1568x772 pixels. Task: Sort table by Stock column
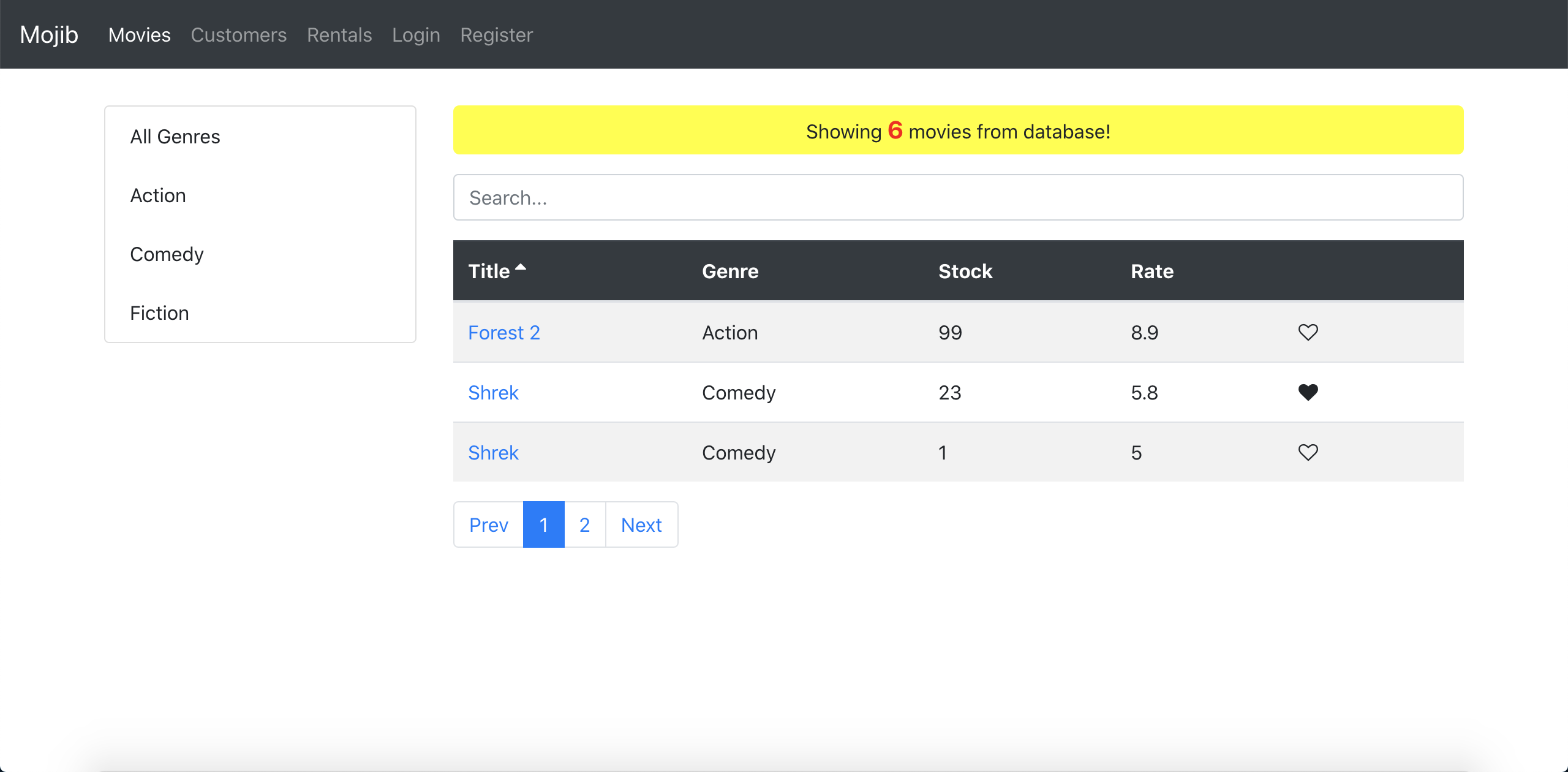[965, 271]
